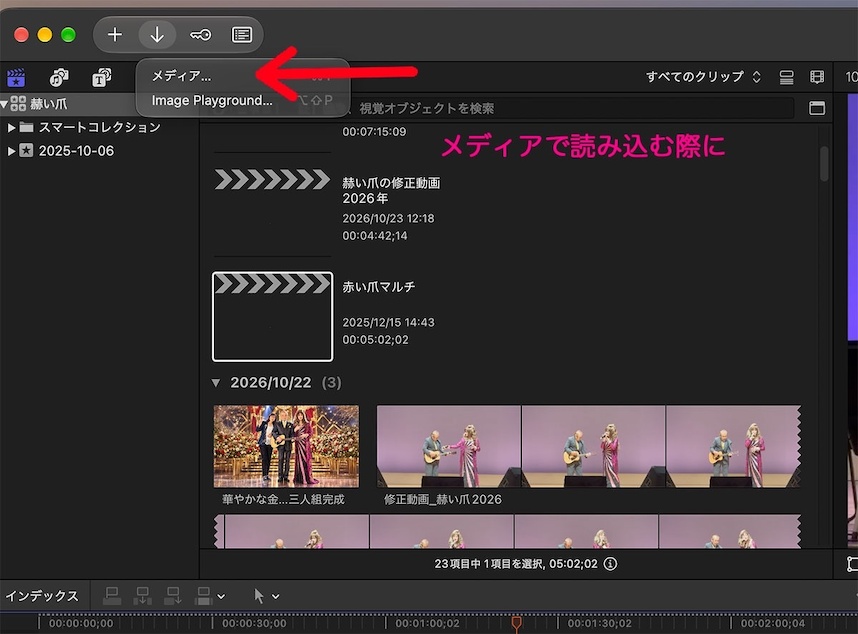Click the yellow minimize window button
Image resolution: width=858 pixels, height=634 pixels.
click(x=45, y=35)
